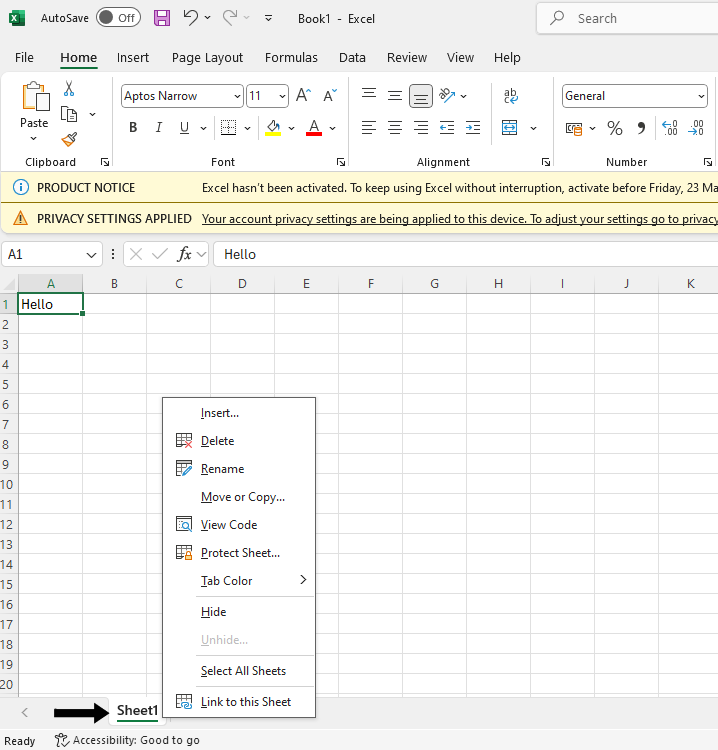Click the Insert Function fx icon
The height and width of the screenshot is (750, 718).
[x=184, y=254]
